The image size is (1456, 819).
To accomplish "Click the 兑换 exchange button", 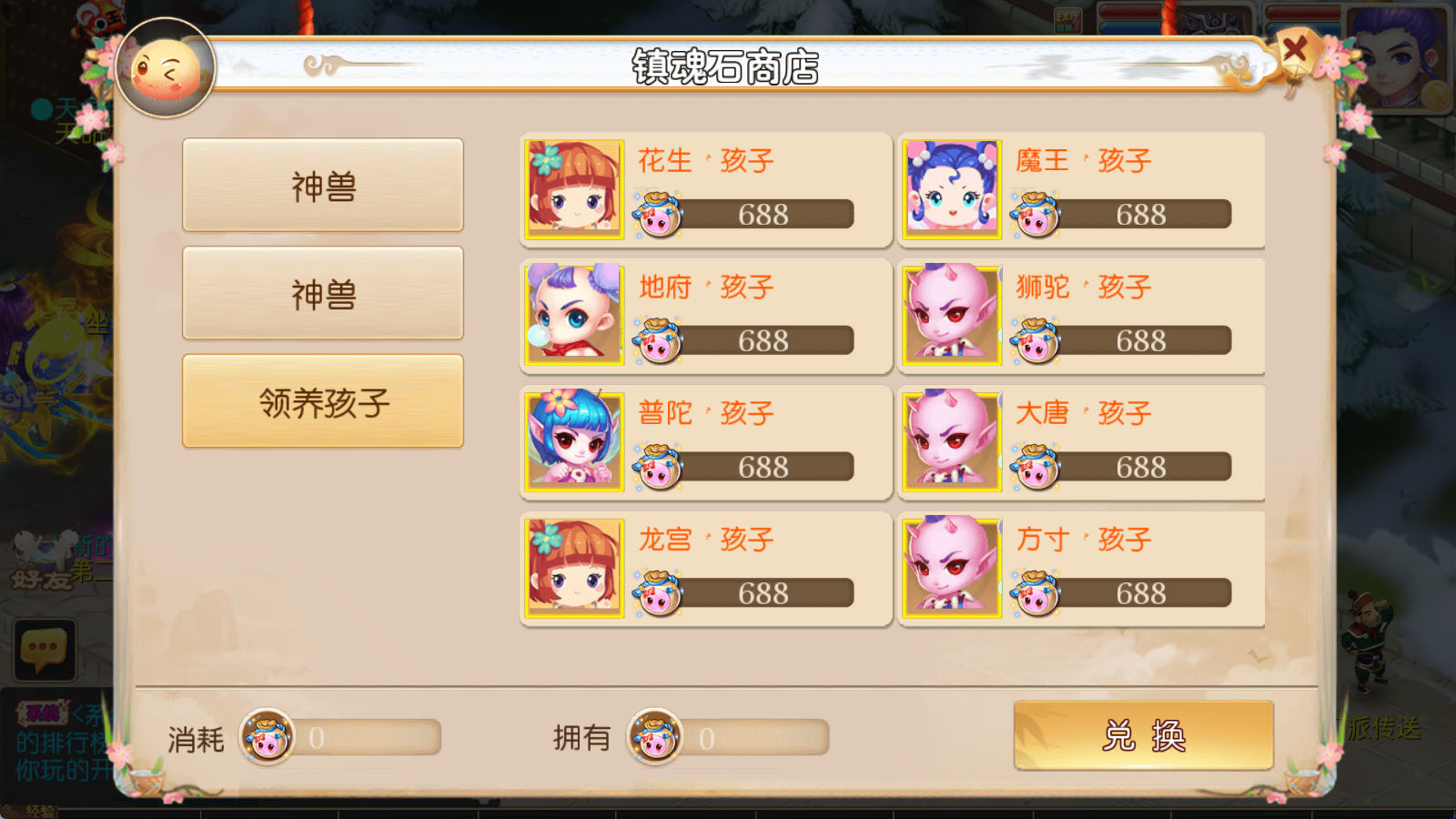I will (x=1144, y=735).
